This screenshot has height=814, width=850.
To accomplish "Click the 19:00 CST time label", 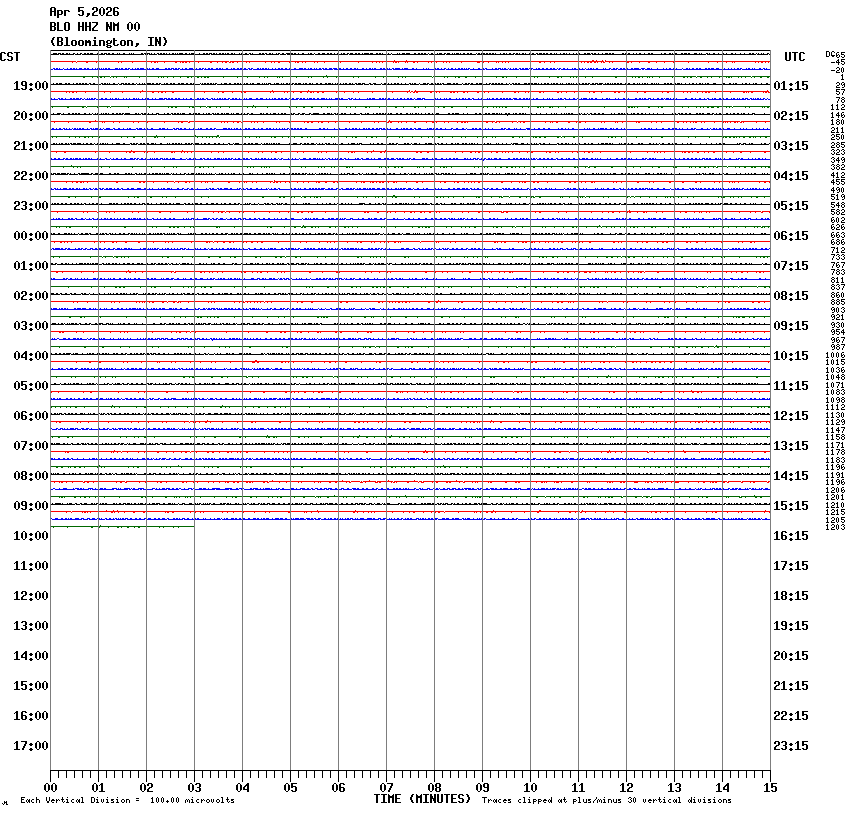I will tap(31, 86).
